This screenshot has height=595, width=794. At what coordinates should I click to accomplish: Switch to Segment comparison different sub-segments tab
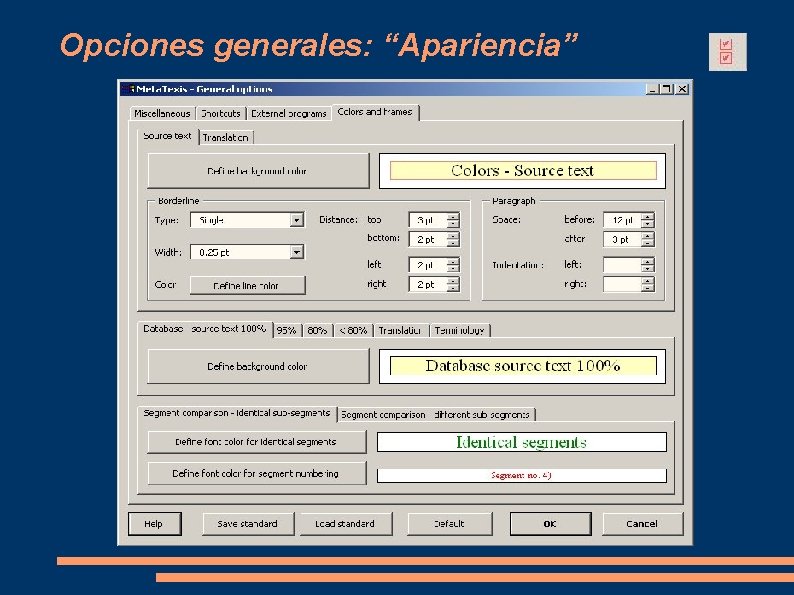tap(436, 415)
